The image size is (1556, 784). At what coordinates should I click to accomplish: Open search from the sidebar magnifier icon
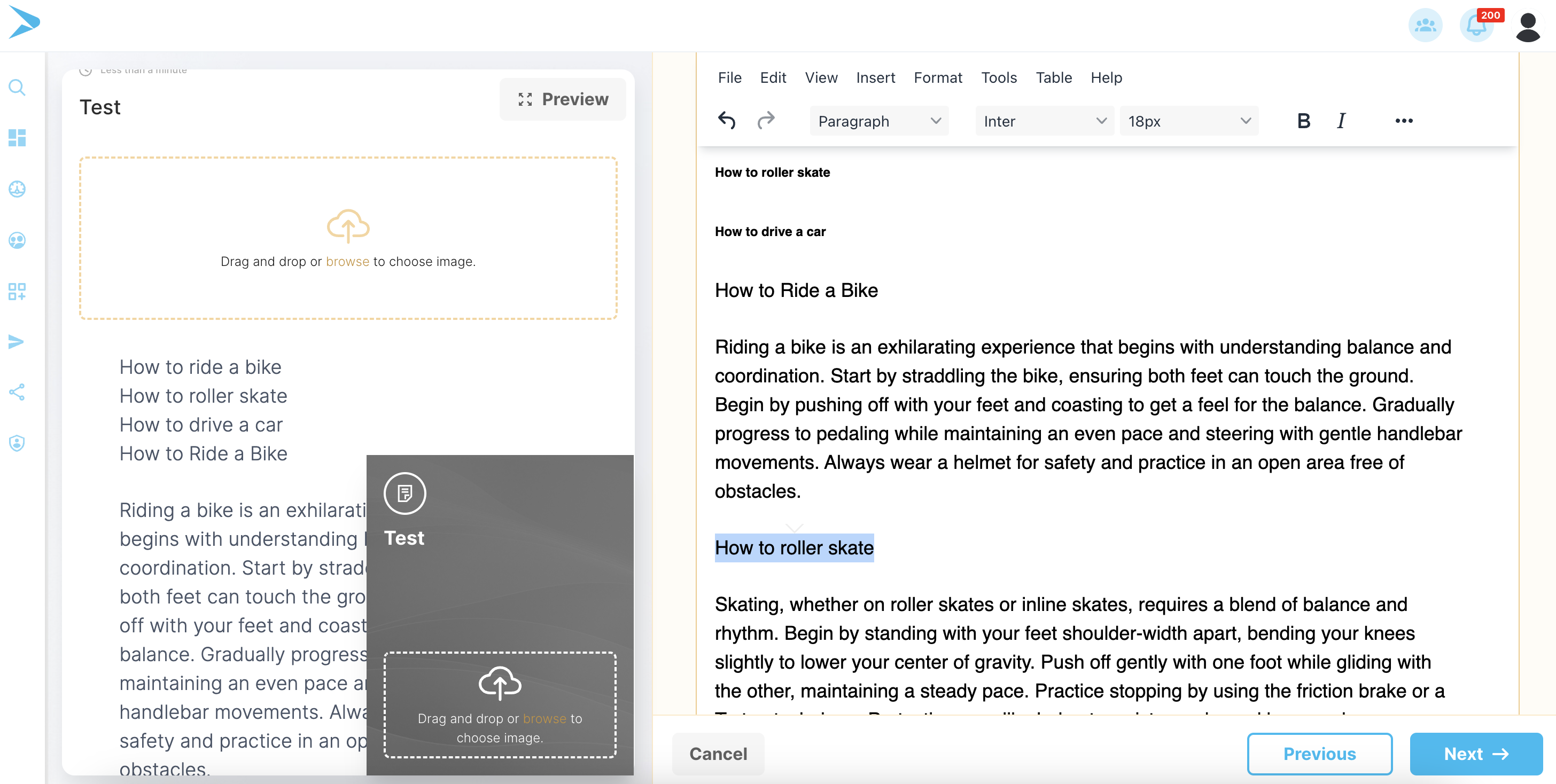pyautogui.click(x=17, y=88)
